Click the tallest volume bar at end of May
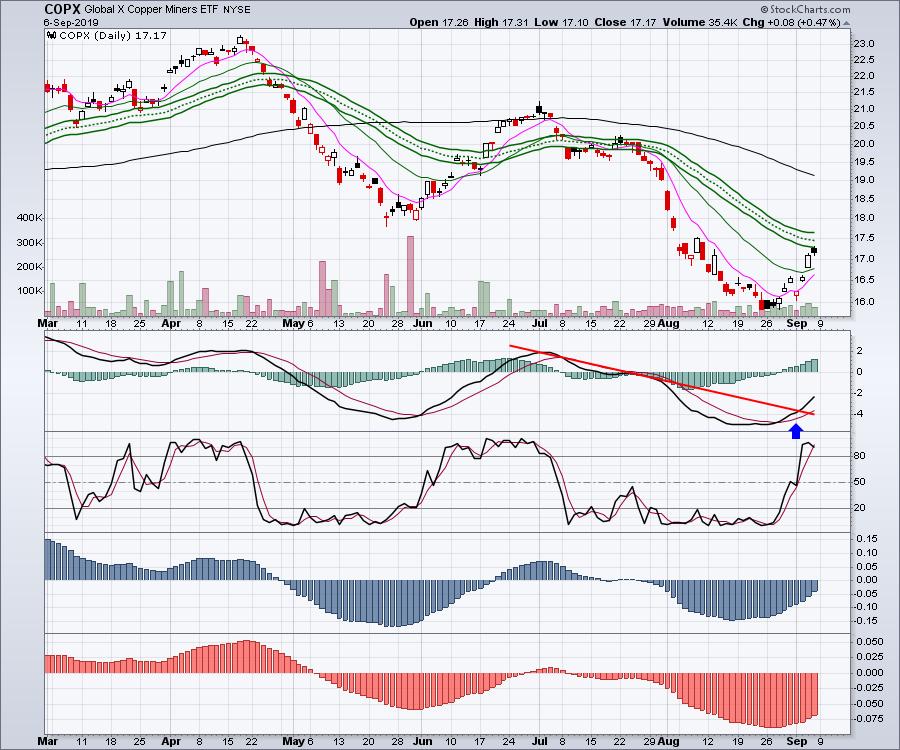Screen dimensions: 900x750 pyautogui.click(x=410, y=276)
